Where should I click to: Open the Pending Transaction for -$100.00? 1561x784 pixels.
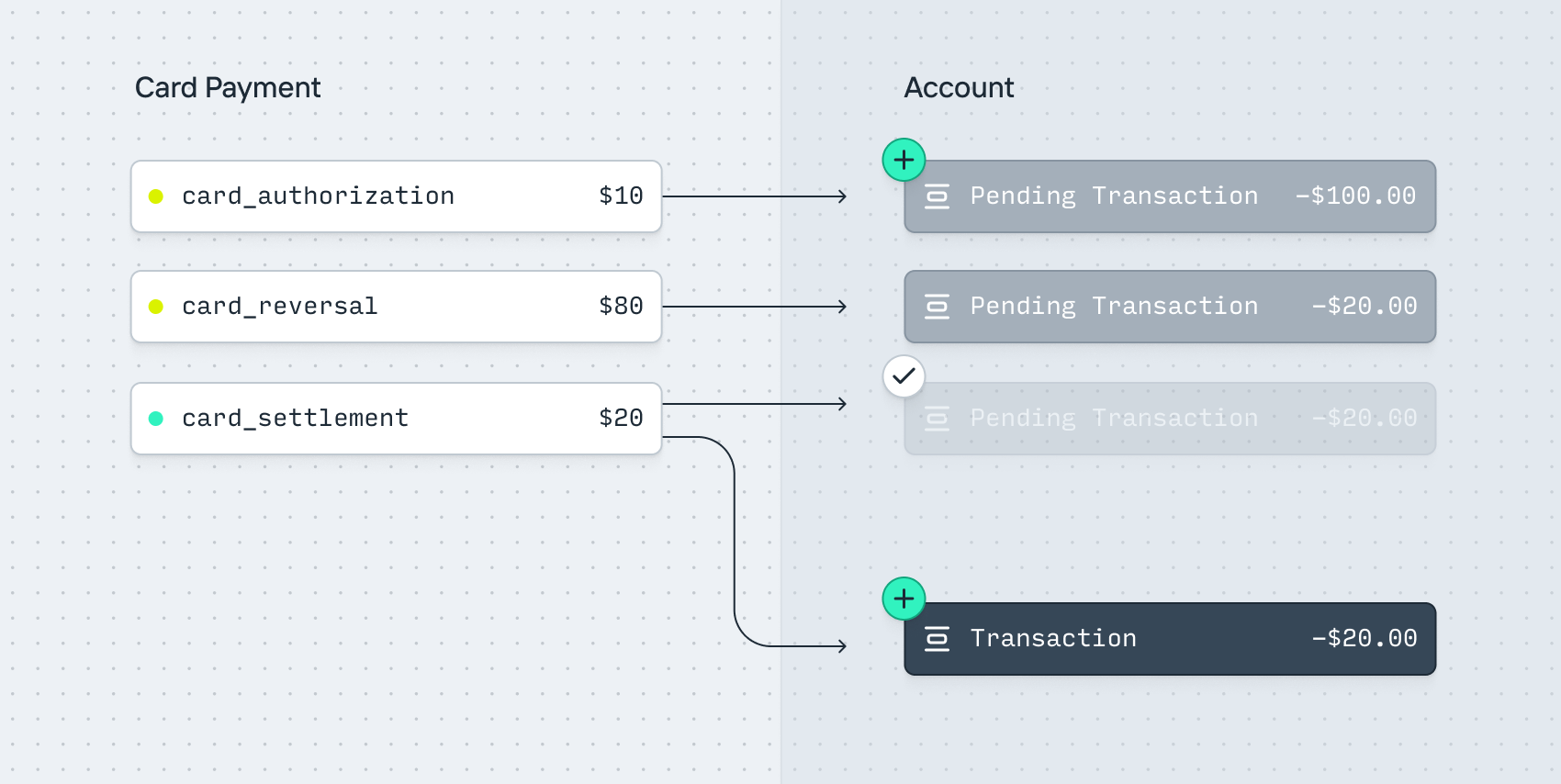click(1169, 196)
